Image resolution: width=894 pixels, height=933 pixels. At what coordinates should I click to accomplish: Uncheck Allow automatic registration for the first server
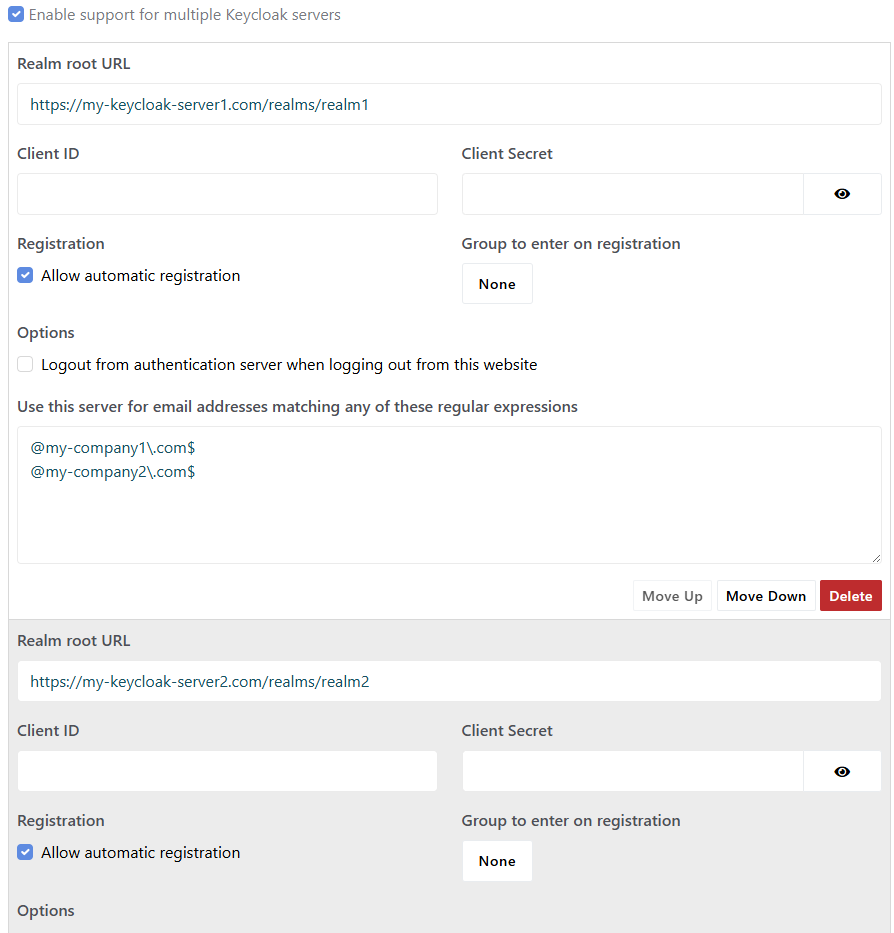[25, 275]
